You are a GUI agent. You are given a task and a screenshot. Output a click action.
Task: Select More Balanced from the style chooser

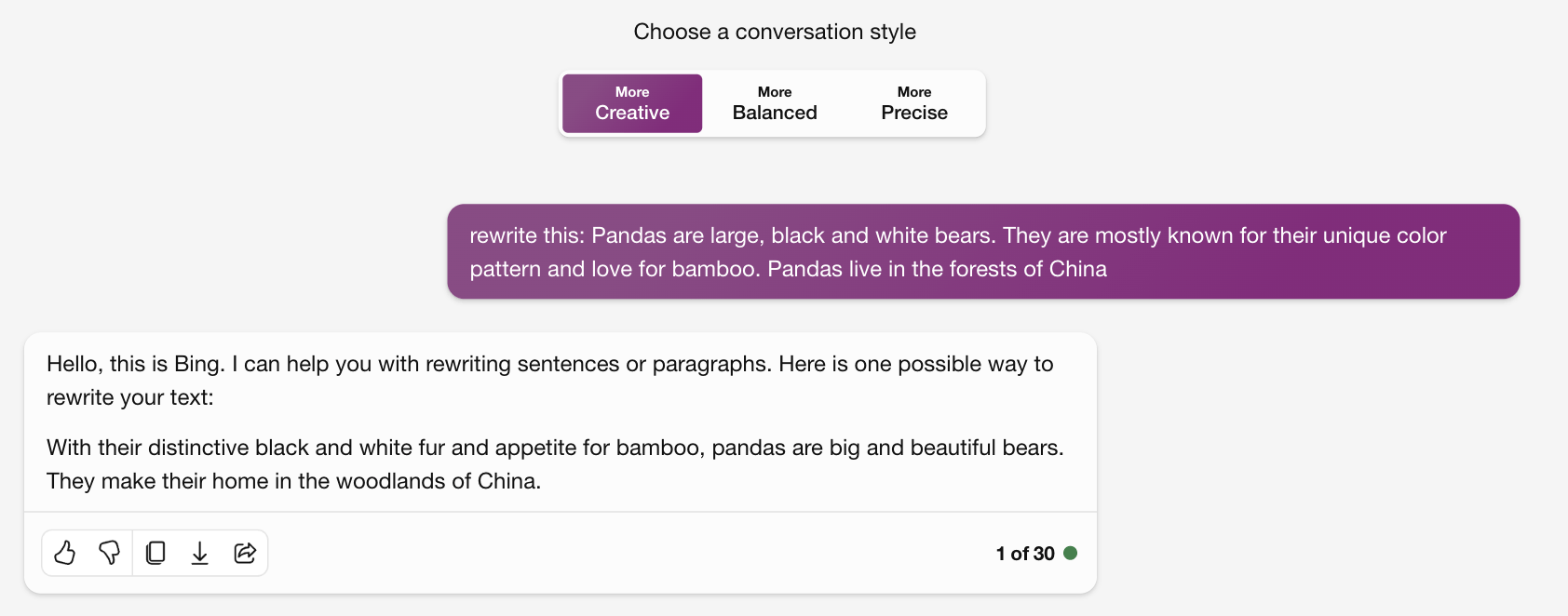773,103
